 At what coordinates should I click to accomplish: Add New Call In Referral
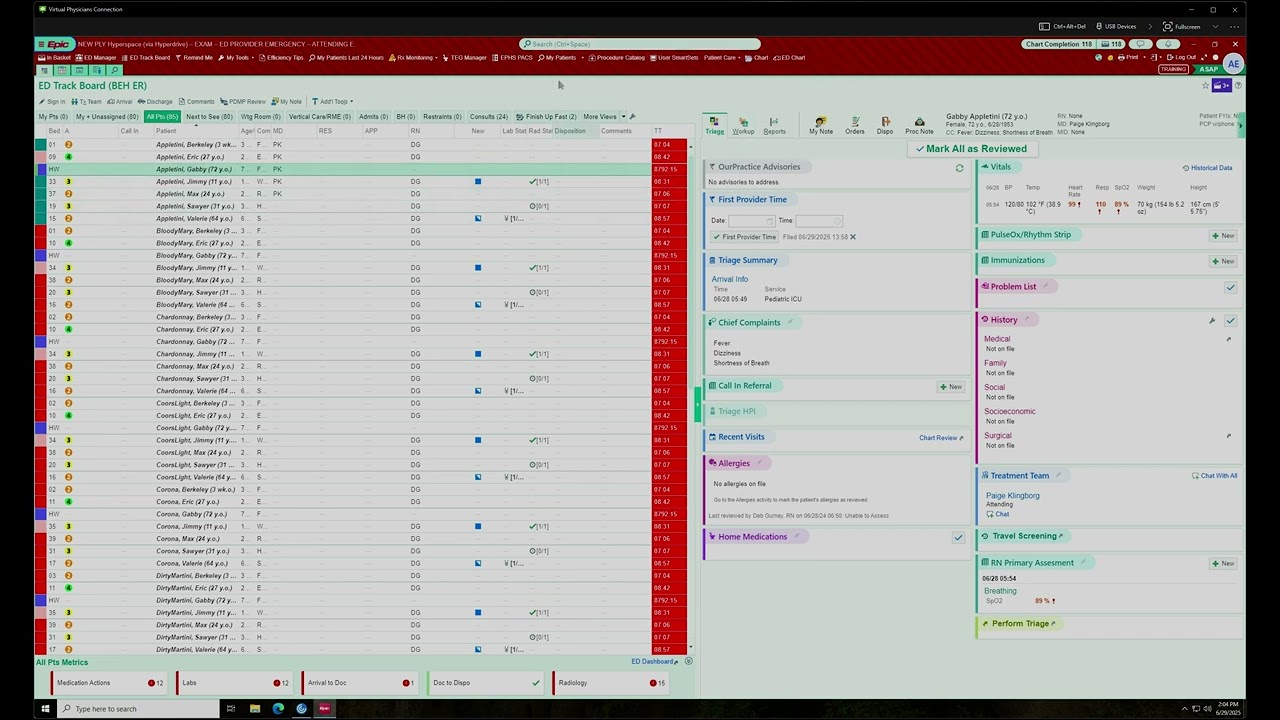pyautogui.click(x=950, y=387)
